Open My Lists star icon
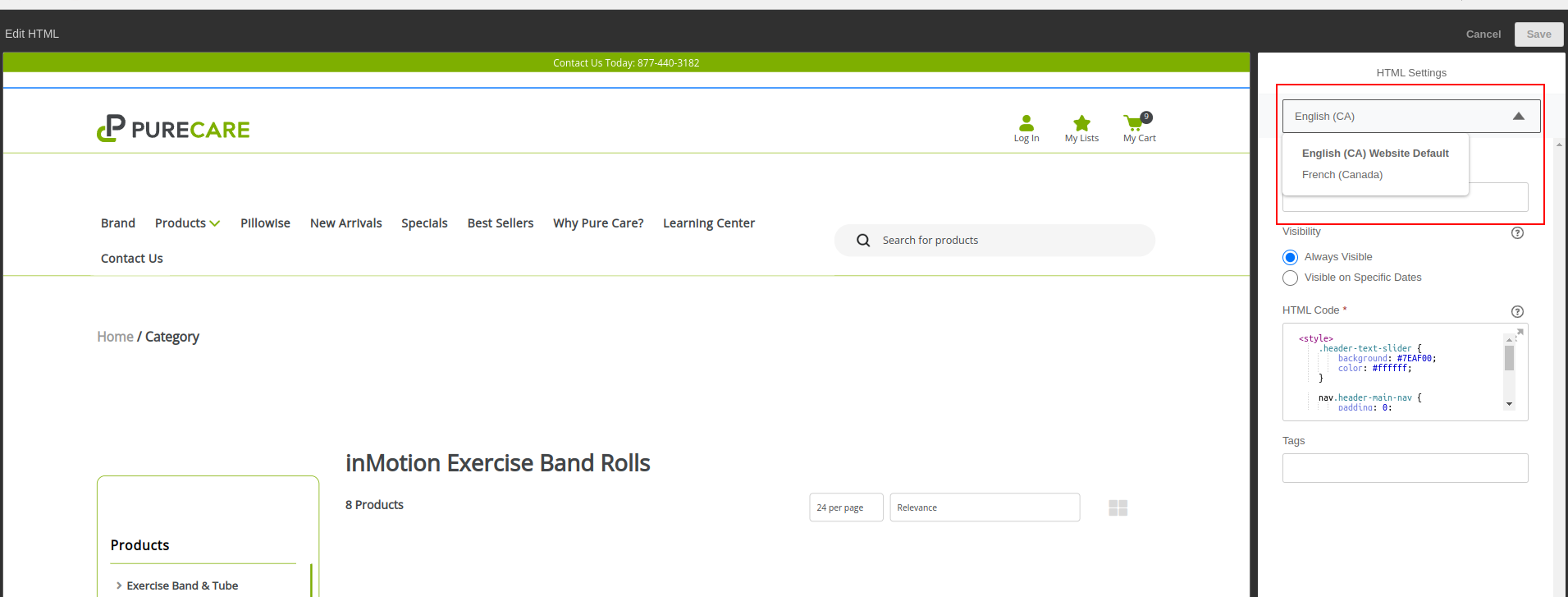 click(1081, 123)
